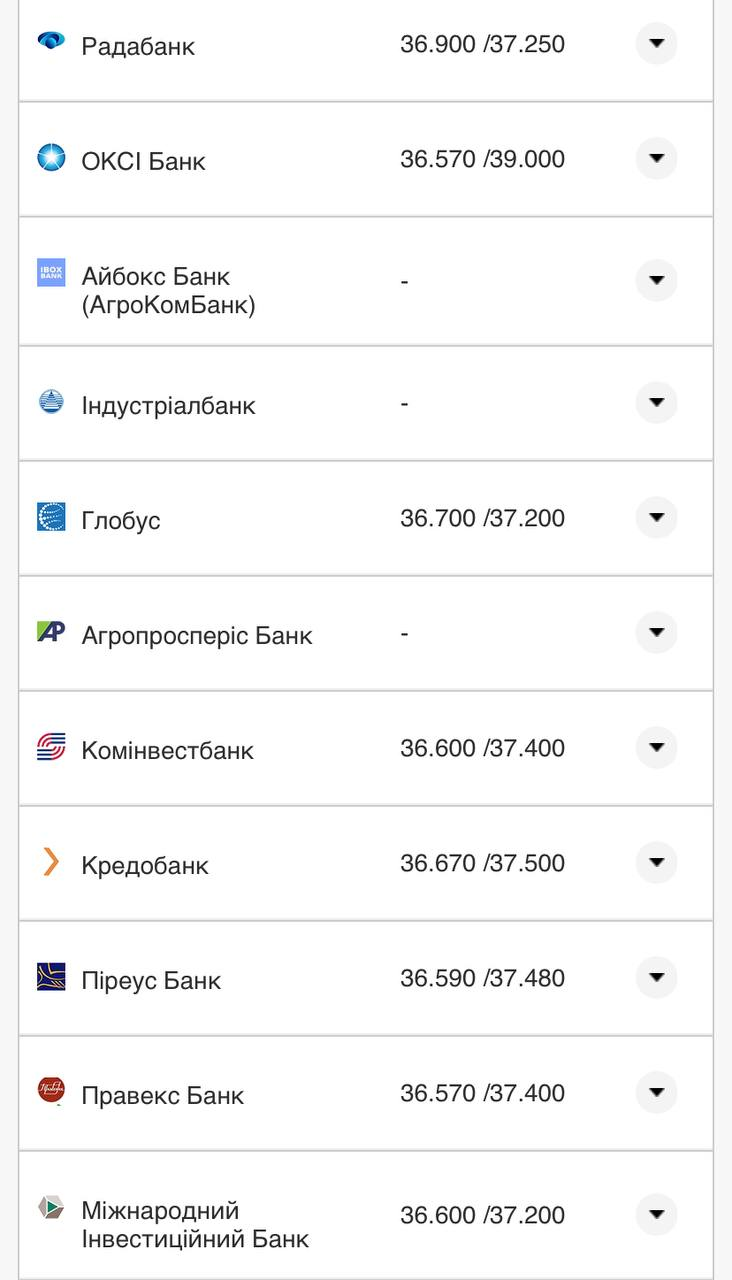Click the Глобус bank logo
This screenshot has width=732, height=1280.
coord(51,517)
